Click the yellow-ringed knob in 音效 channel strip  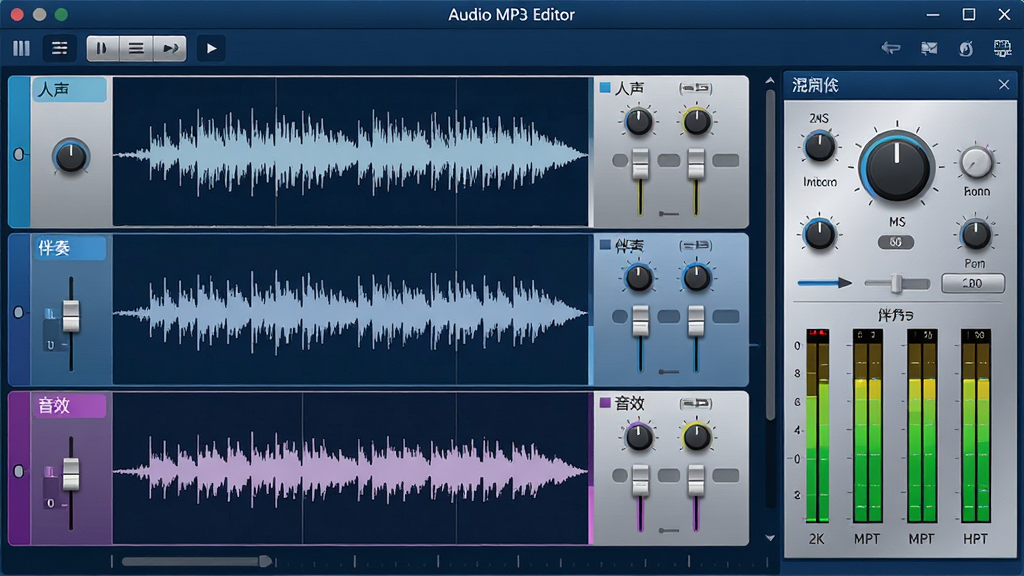(x=696, y=437)
